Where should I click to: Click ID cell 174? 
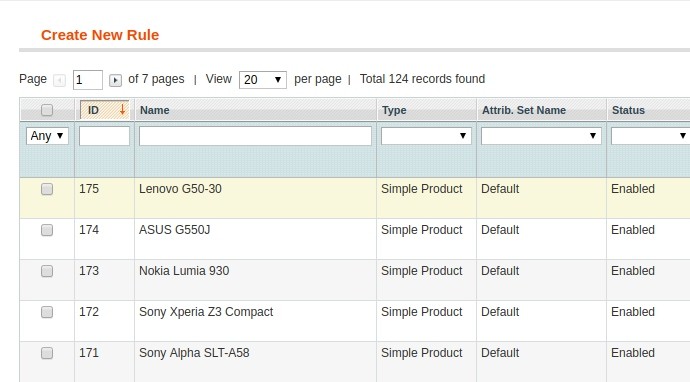click(89, 230)
